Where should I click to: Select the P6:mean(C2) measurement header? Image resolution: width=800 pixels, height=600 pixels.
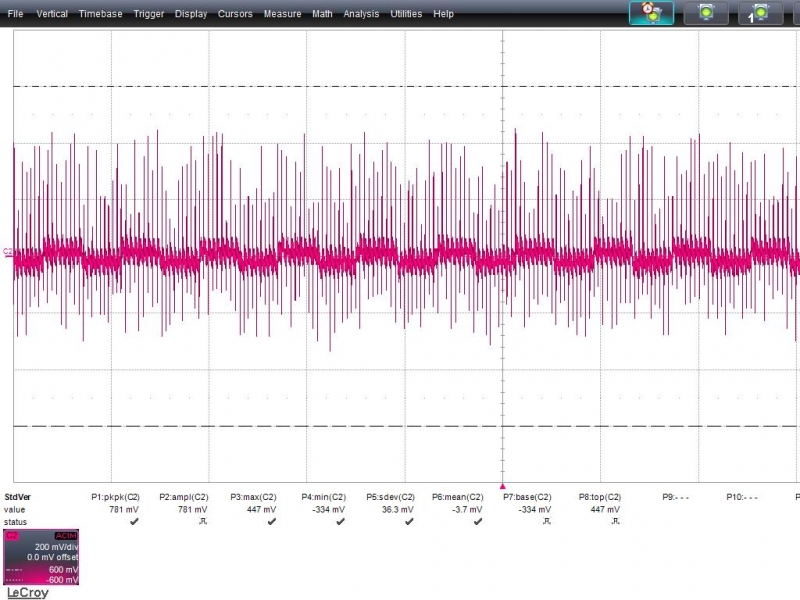tap(457, 497)
